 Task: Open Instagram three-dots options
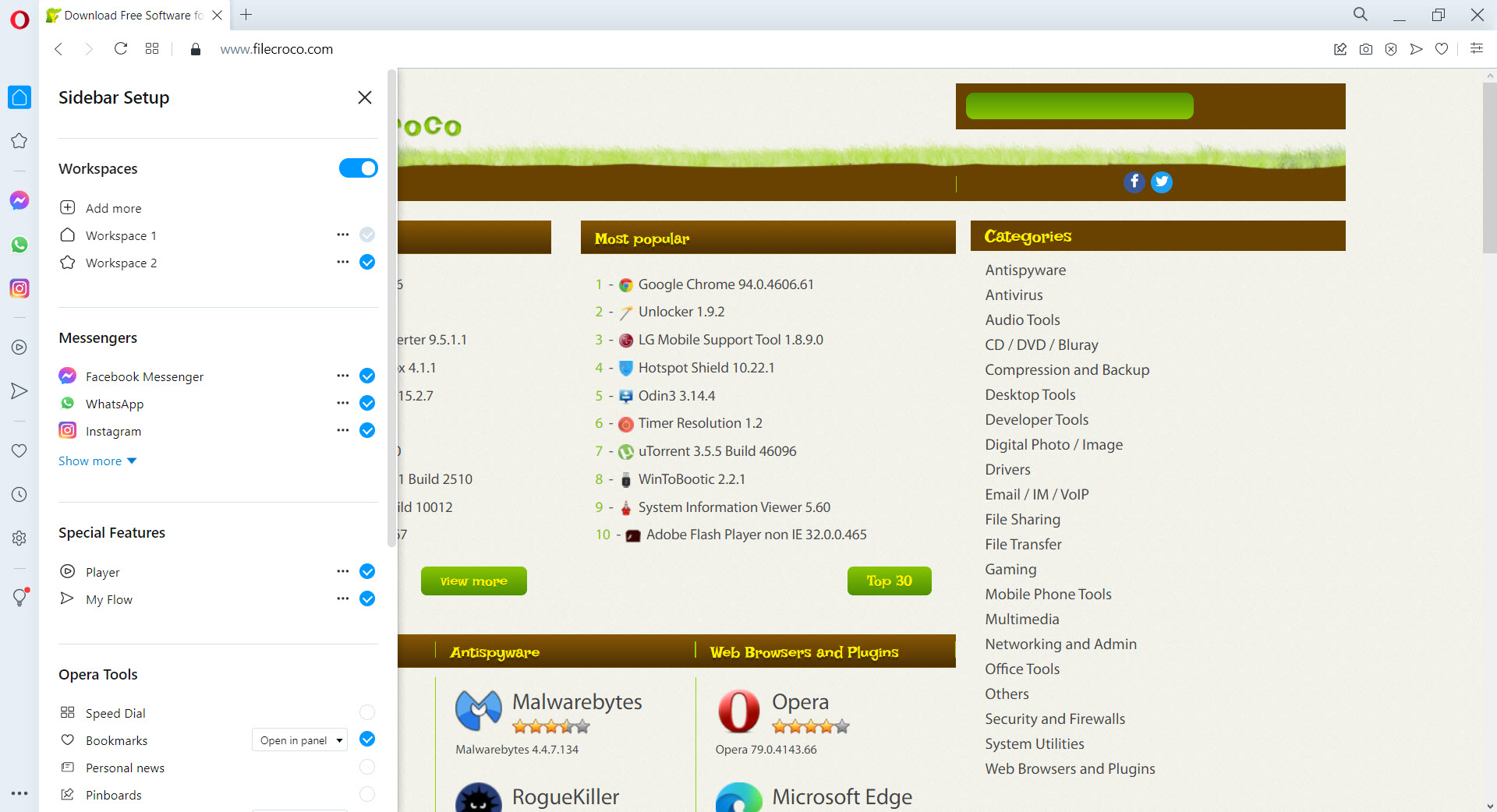click(x=343, y=430)
